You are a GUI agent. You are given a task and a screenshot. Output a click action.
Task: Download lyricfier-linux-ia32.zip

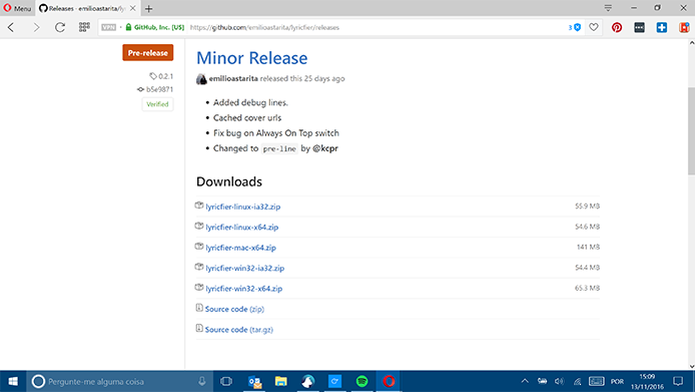243,207
